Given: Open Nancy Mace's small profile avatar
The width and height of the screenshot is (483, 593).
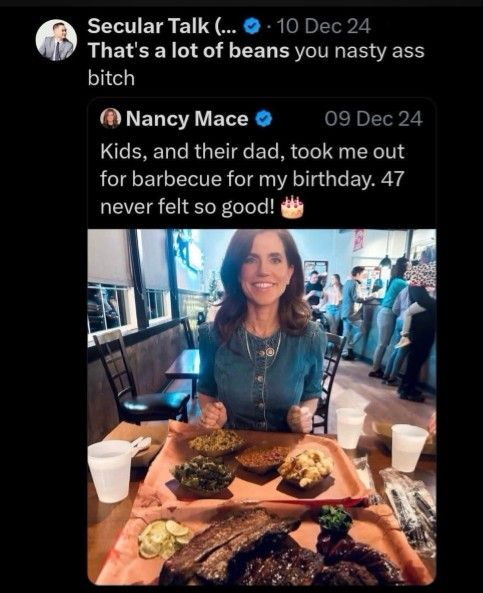Looking at the screenshot, I should 110,118.
